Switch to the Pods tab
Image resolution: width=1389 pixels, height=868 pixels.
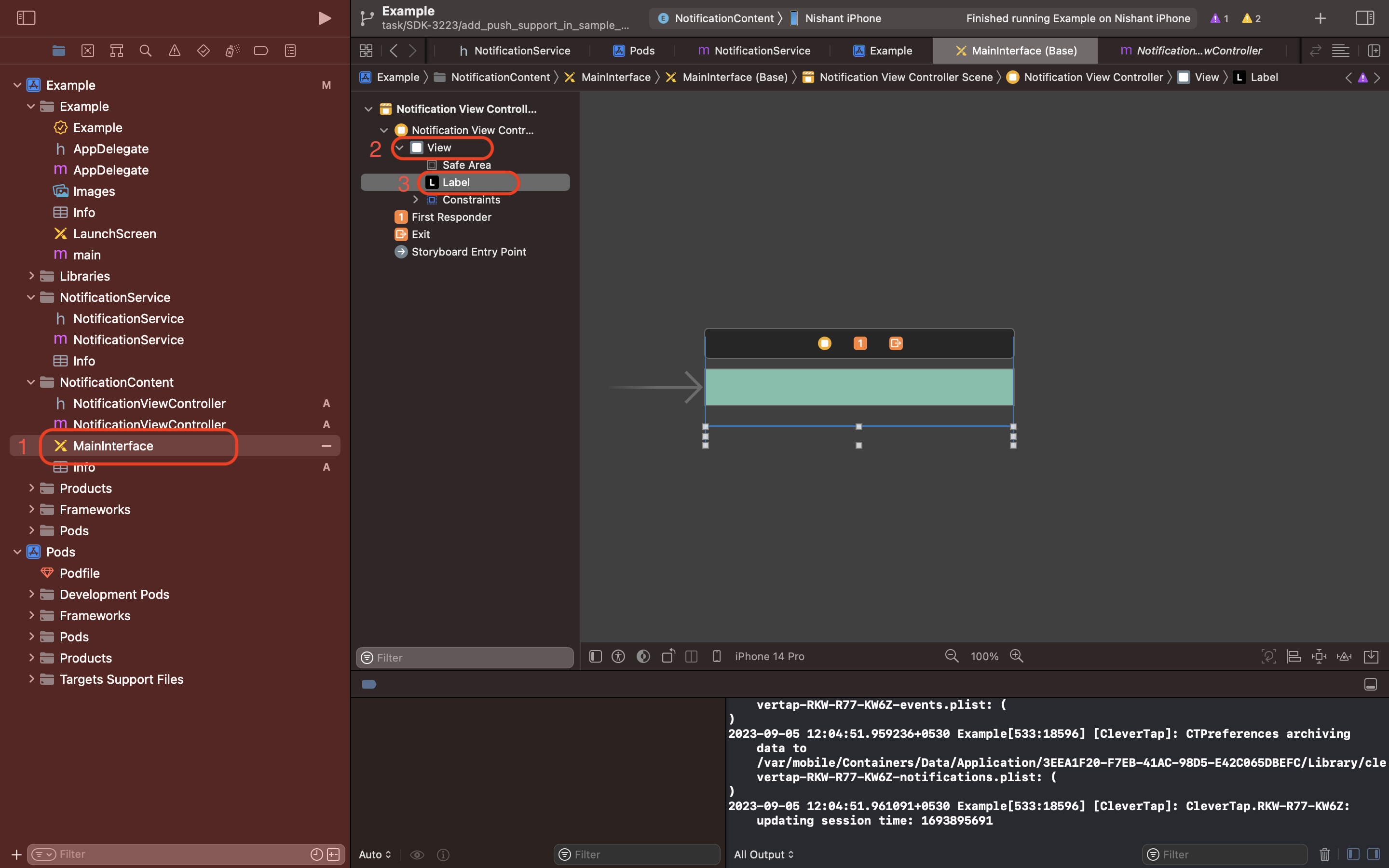point(634,51)
